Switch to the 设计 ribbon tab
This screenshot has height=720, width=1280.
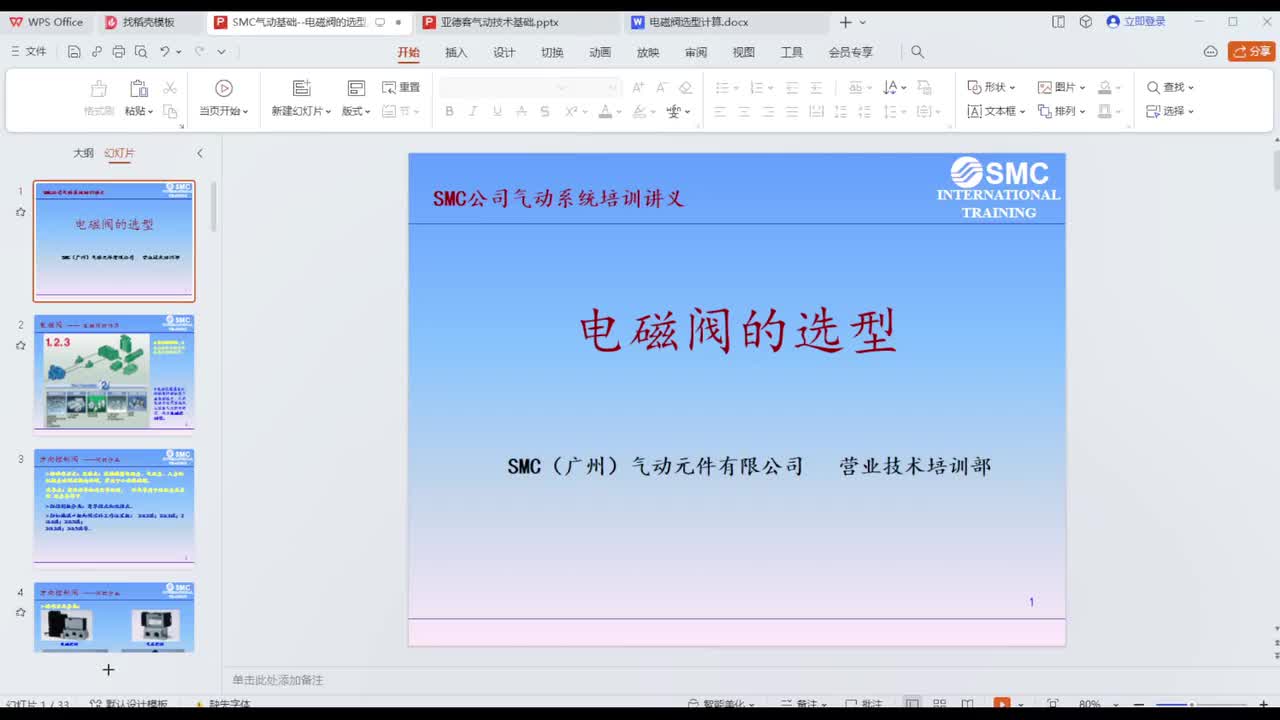[x=504, y=52]
